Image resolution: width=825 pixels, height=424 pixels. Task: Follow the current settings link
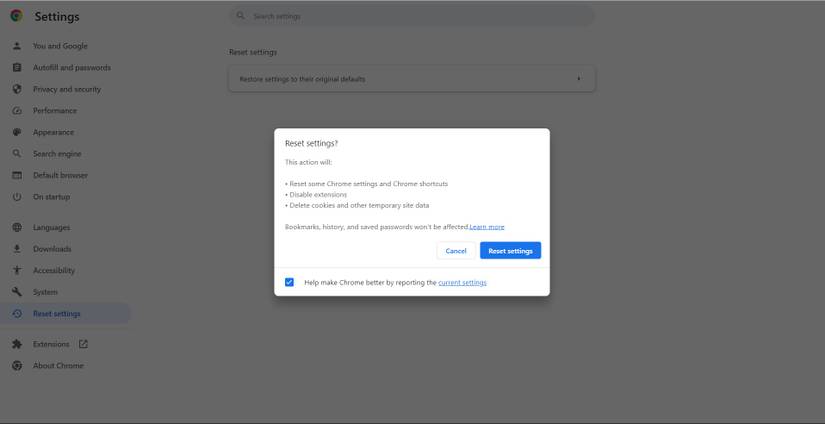[x=462, y=283]
